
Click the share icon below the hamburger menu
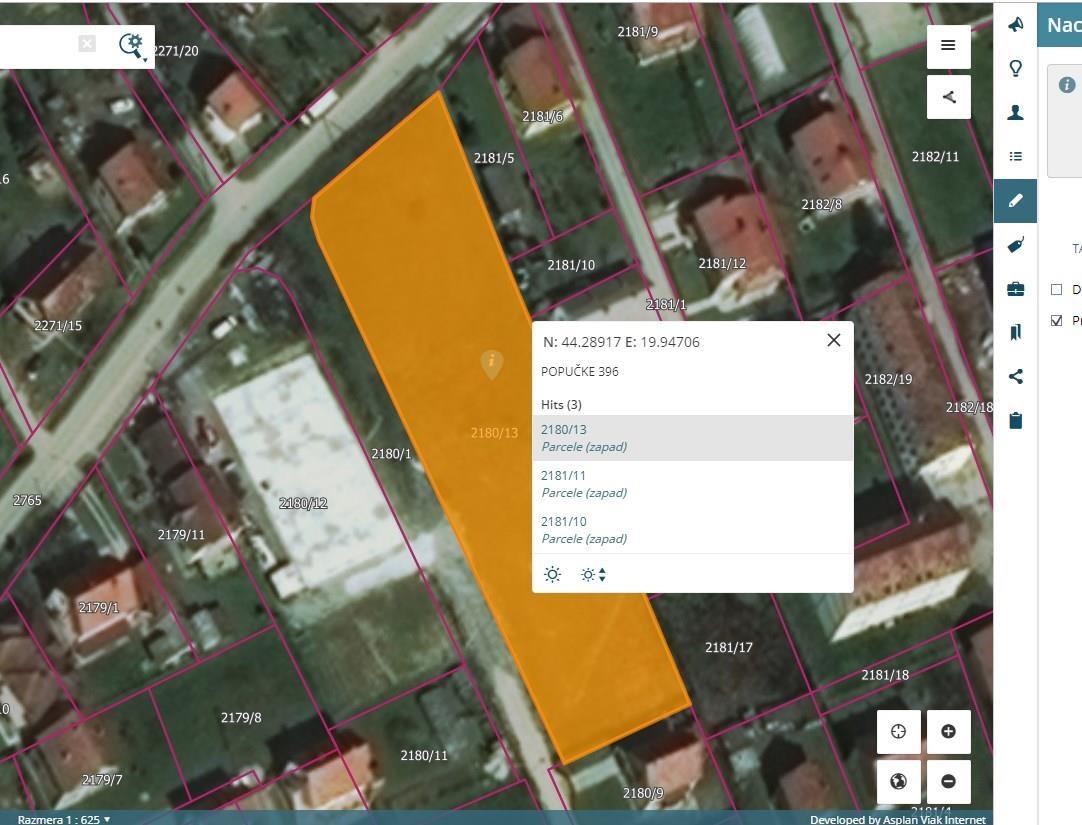click(x=948, y=97)
